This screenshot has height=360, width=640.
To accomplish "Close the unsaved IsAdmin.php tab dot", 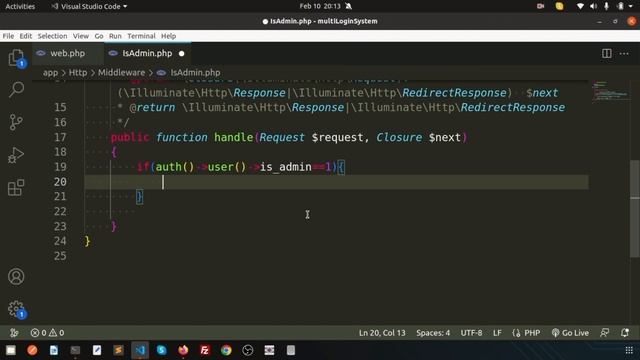I will [x=182, y=53].
